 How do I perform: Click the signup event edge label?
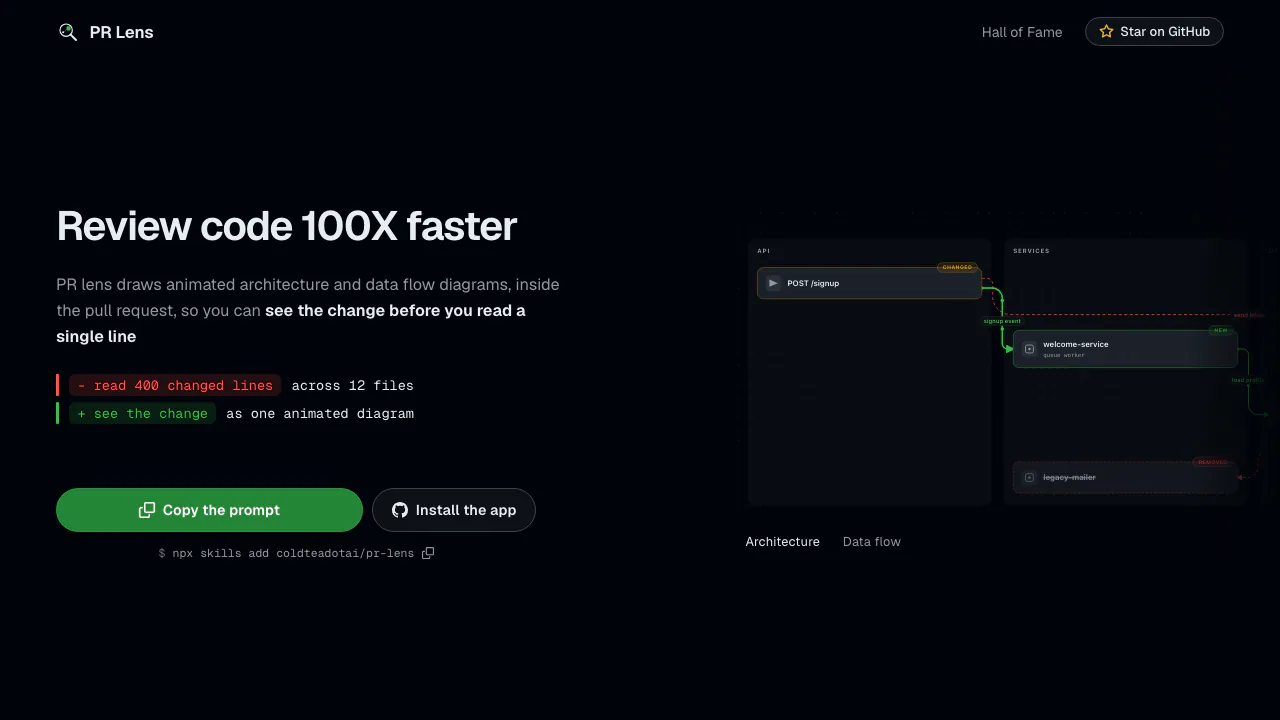pos(1002,321)
